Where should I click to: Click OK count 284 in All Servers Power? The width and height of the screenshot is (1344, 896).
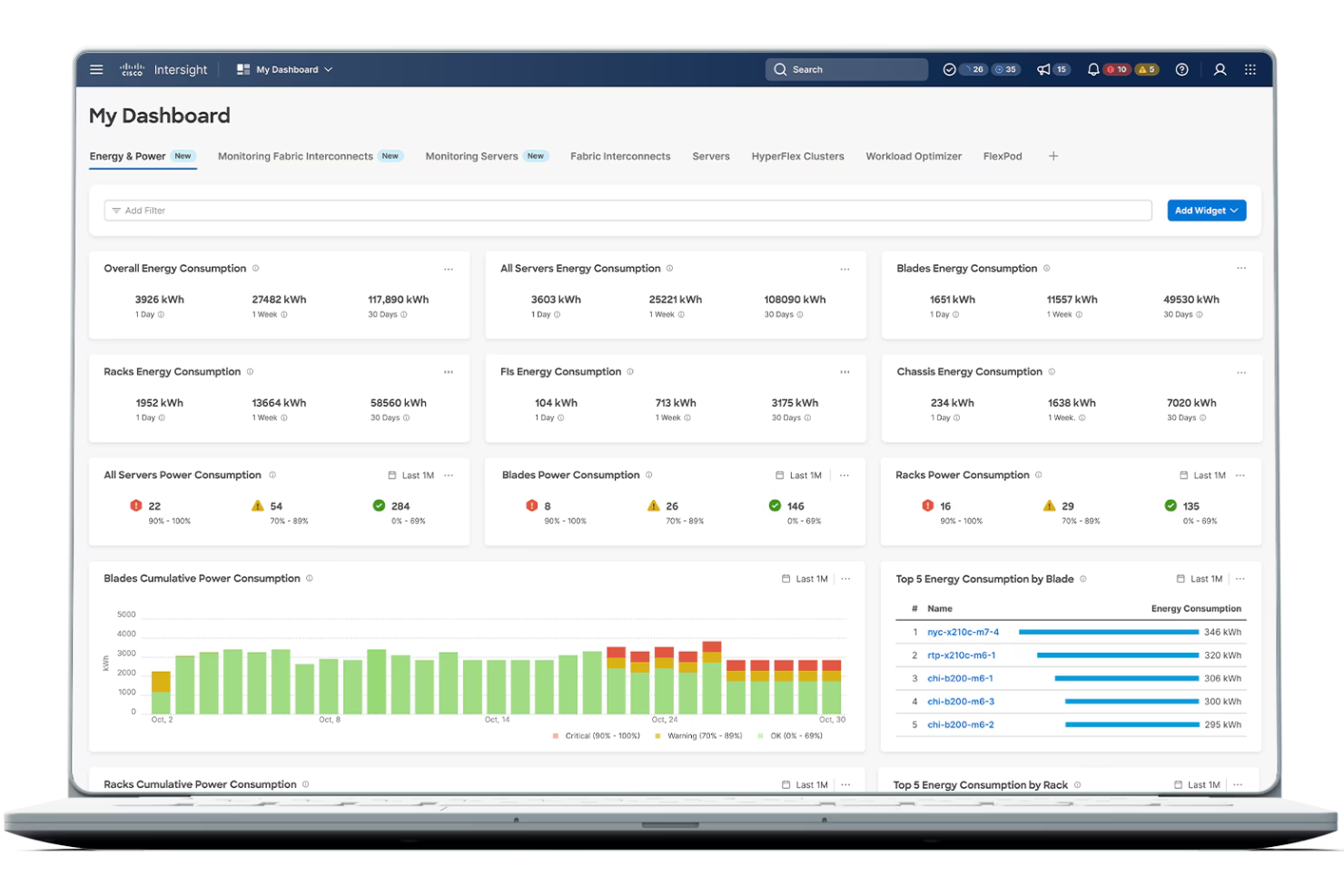click(x=400, y=507)
